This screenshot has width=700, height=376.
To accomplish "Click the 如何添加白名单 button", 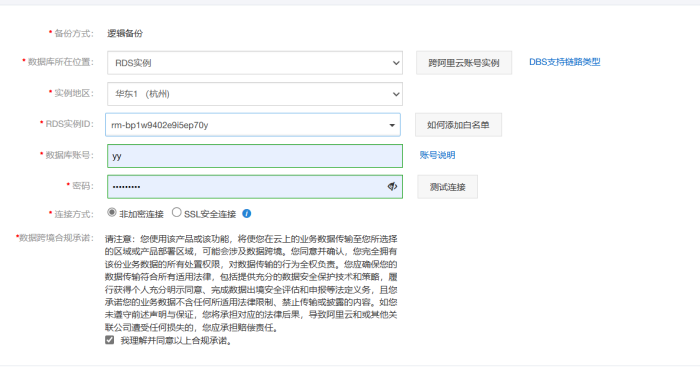I will point(458,125).
